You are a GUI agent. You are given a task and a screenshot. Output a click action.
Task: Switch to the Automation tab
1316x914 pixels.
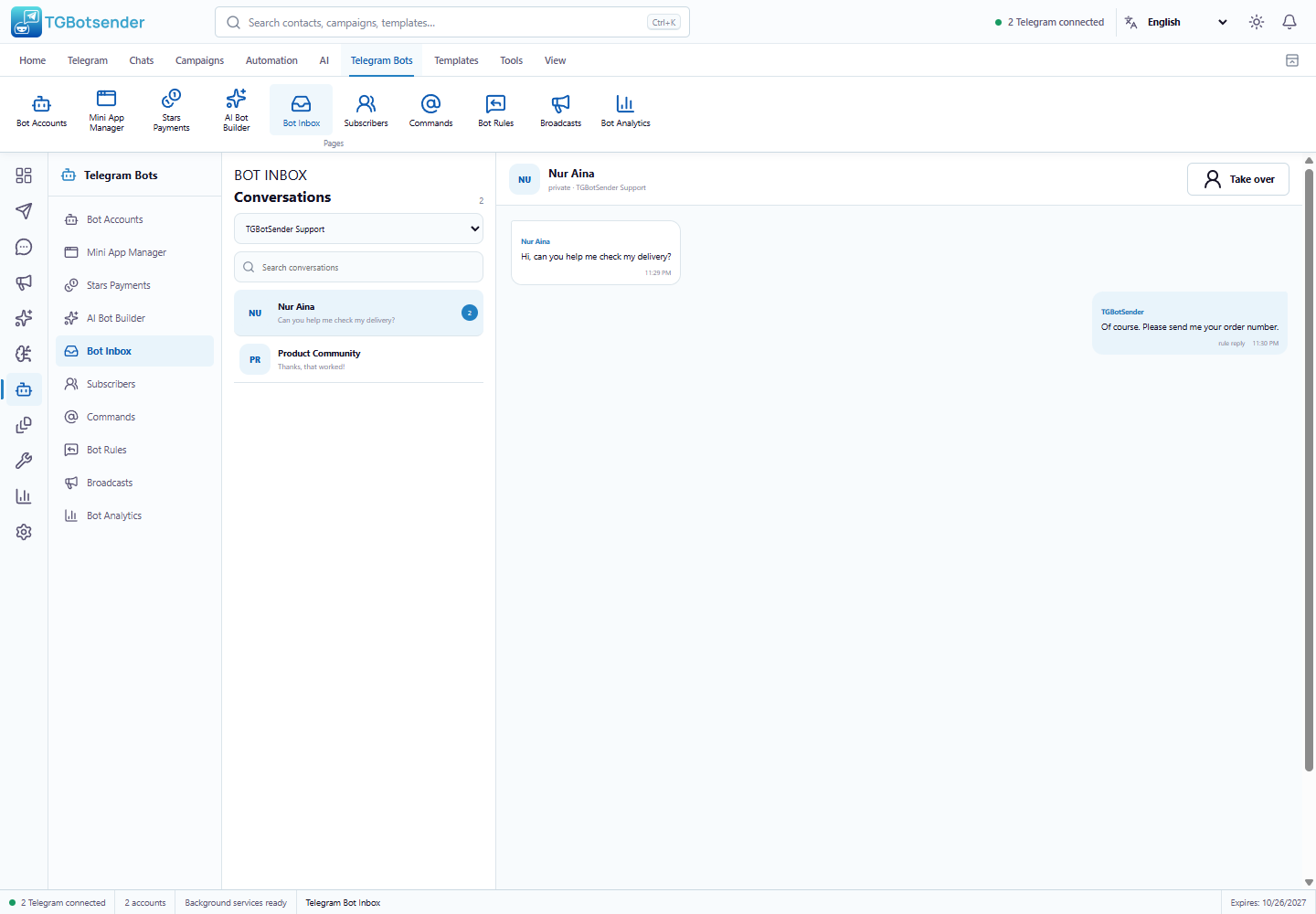[271, 60]
